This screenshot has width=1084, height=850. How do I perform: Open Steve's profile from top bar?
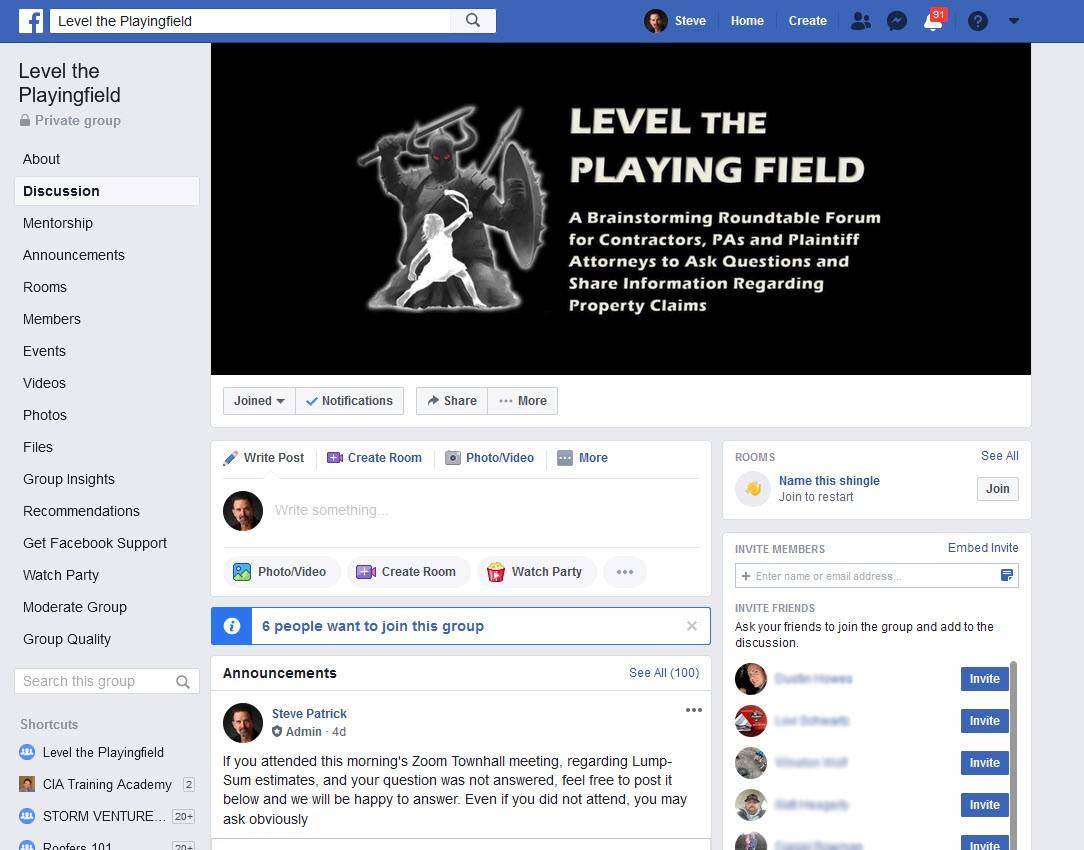click(x=675, y=21)
